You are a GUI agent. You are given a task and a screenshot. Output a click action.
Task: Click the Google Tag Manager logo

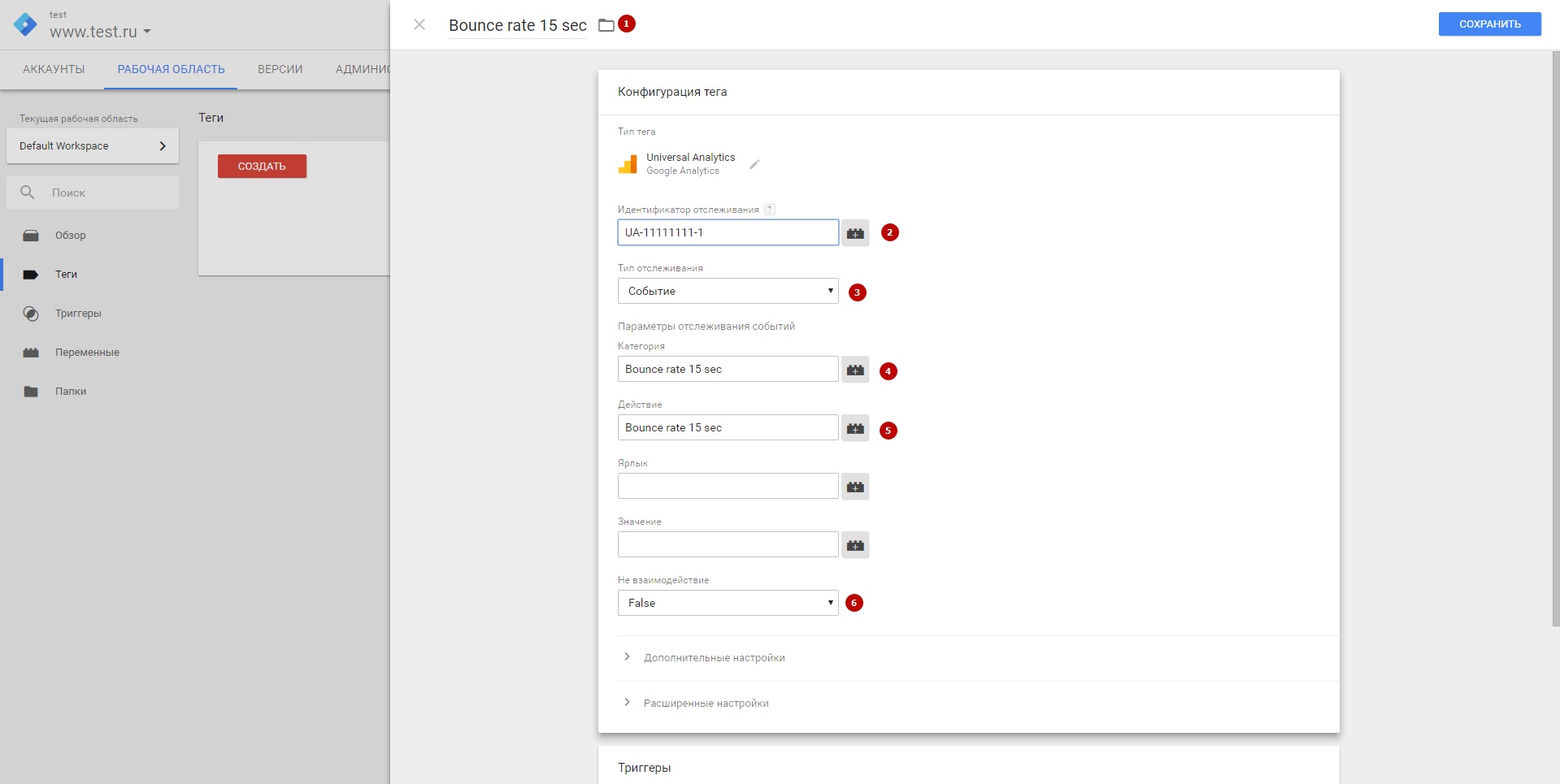point(25,25)
